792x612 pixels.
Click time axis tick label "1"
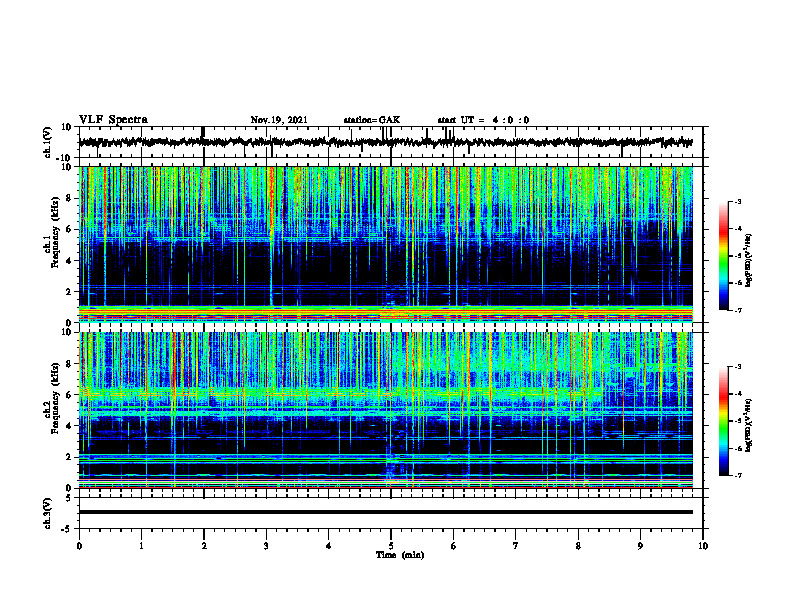[x=141, y=546]
